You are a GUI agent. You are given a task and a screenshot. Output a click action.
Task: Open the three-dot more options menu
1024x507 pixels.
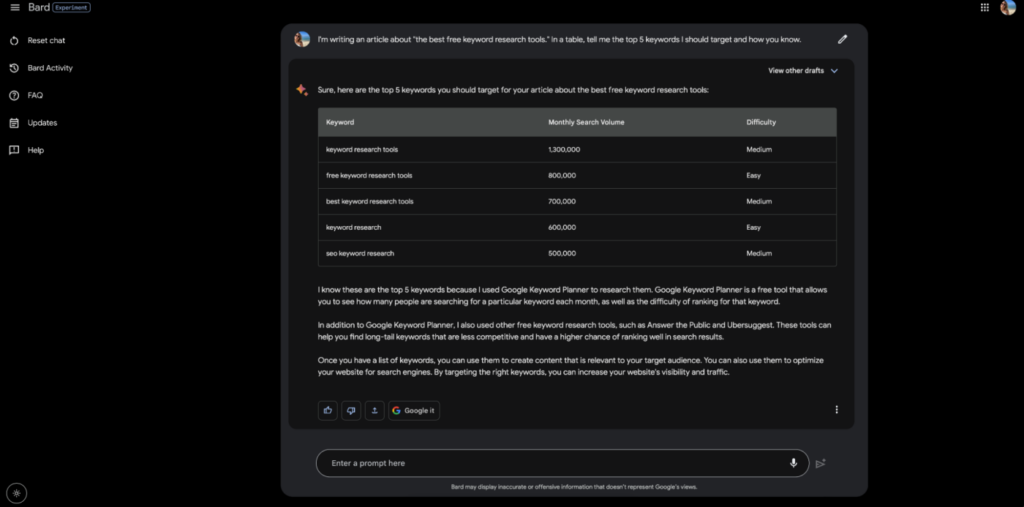coord(837,410)
